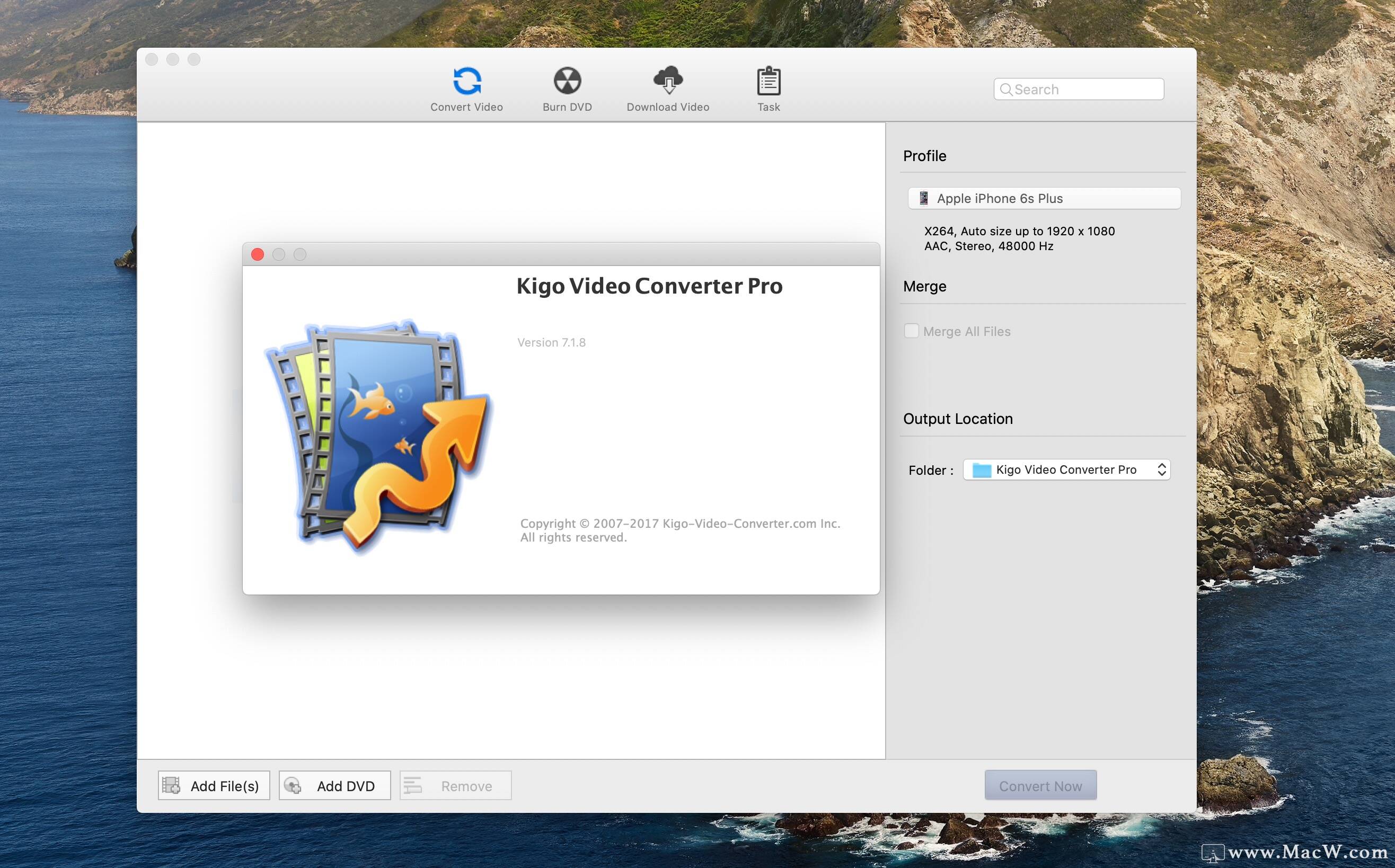Screen dimensions: 1395x868
Task: Click the AAC, Stereo, 48000 Hz text
Action: pos(988,246)
